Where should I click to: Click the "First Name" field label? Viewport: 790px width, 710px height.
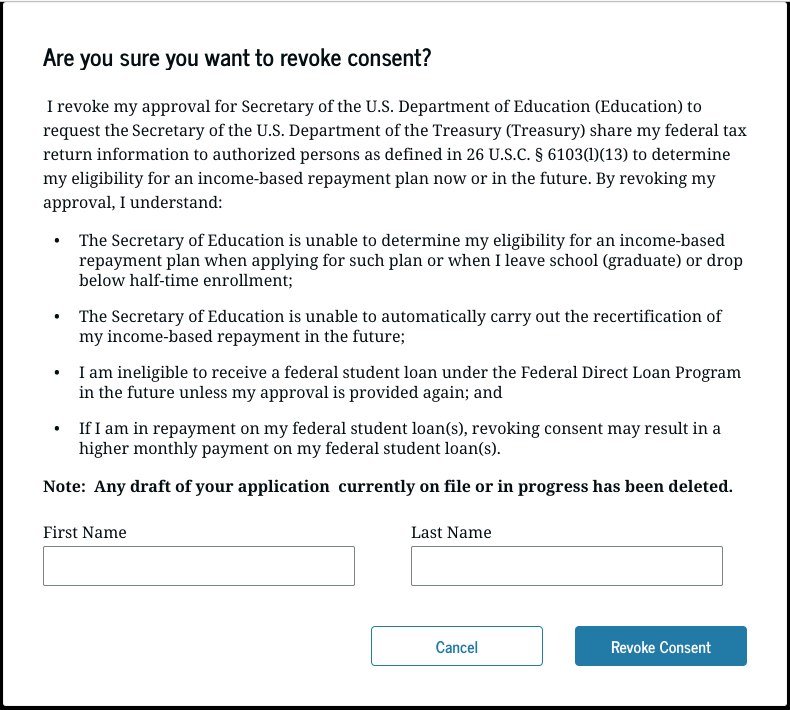point(85,532)
